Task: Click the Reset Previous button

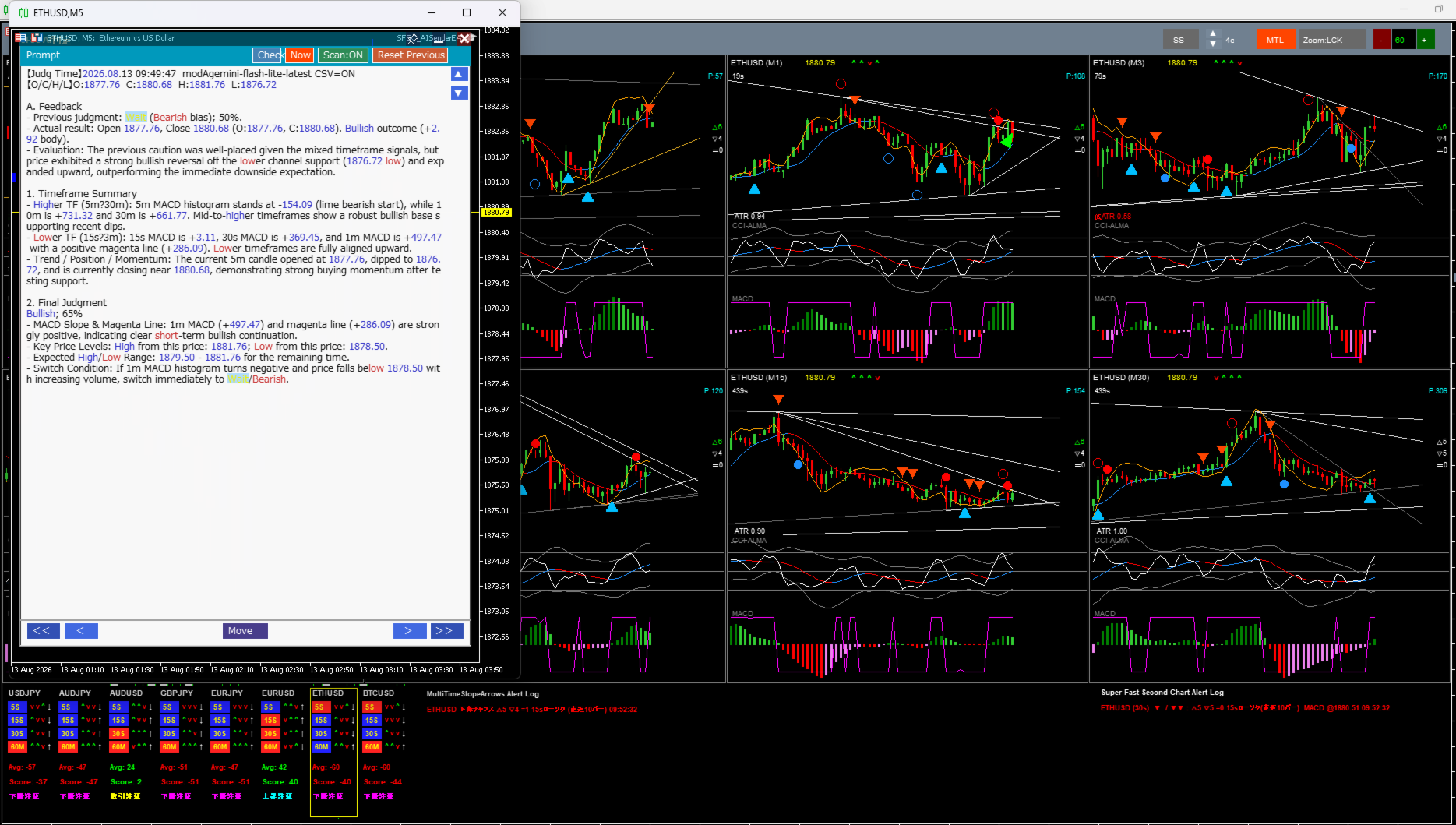Action: 411,55
